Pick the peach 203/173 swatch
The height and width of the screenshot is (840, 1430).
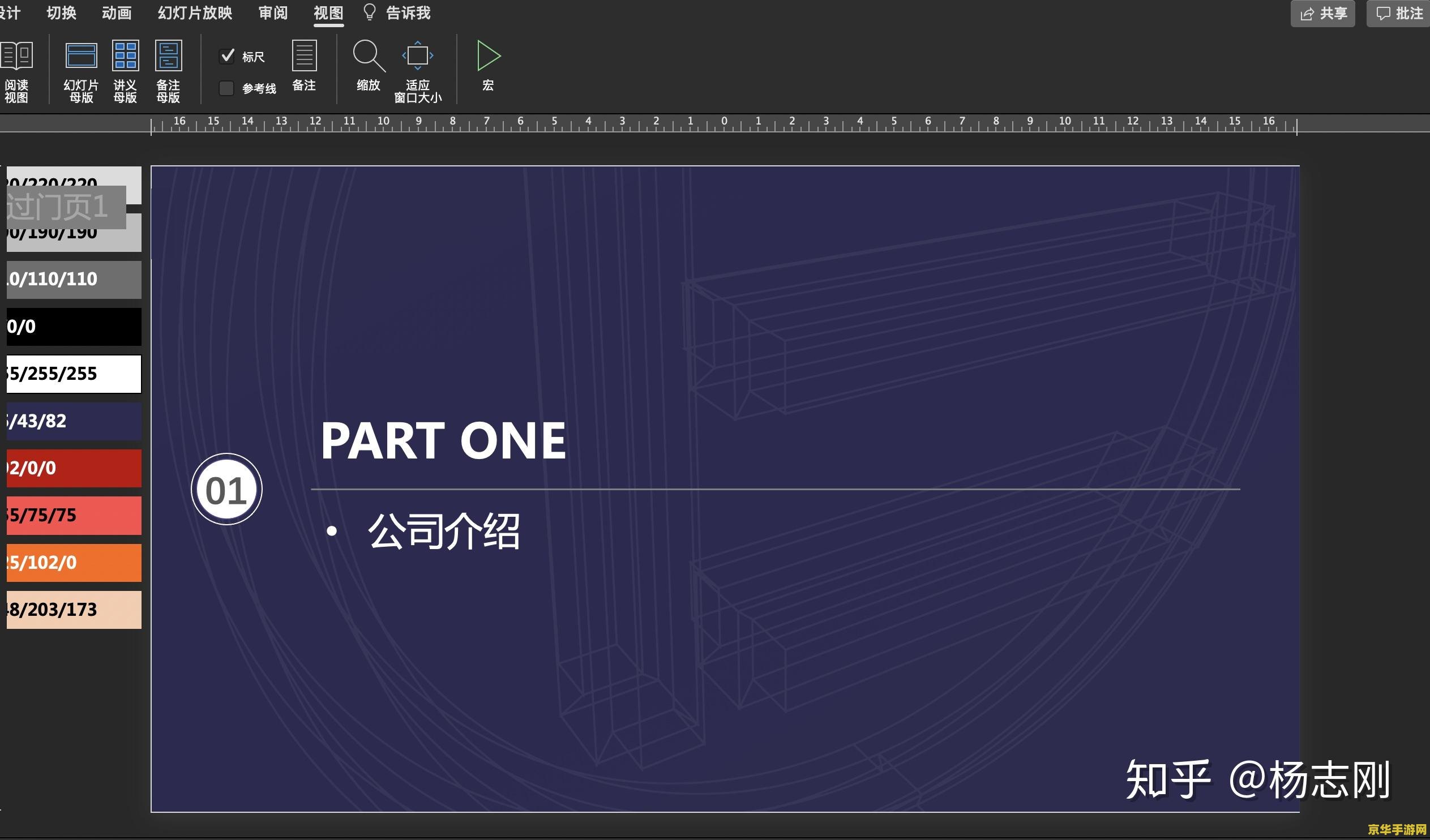74,610
